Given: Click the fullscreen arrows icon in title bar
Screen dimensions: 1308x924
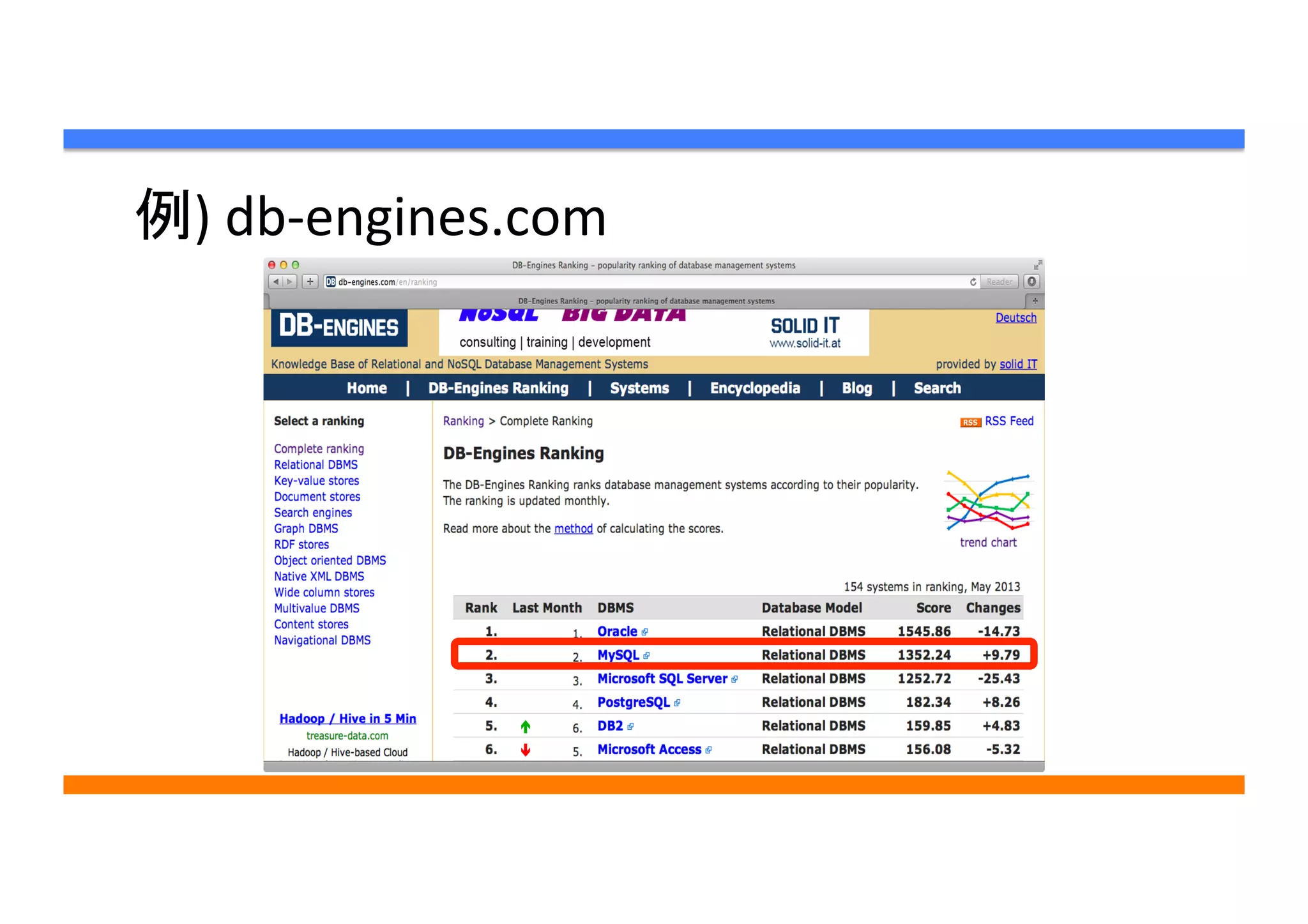Looking at the screenshot, I should pos(1038,265).
